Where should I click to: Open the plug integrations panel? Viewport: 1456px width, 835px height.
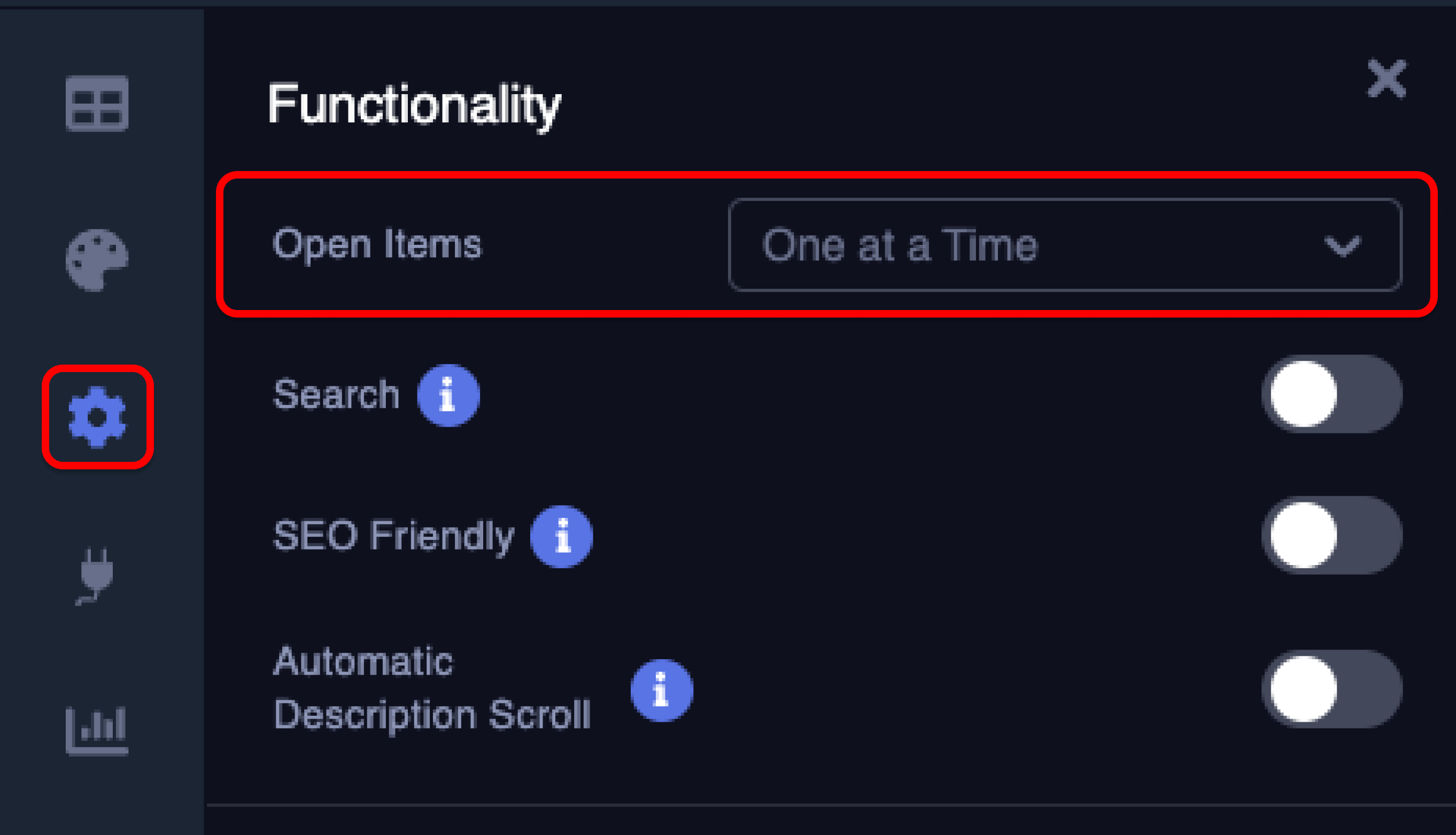(x=96, y=575)
